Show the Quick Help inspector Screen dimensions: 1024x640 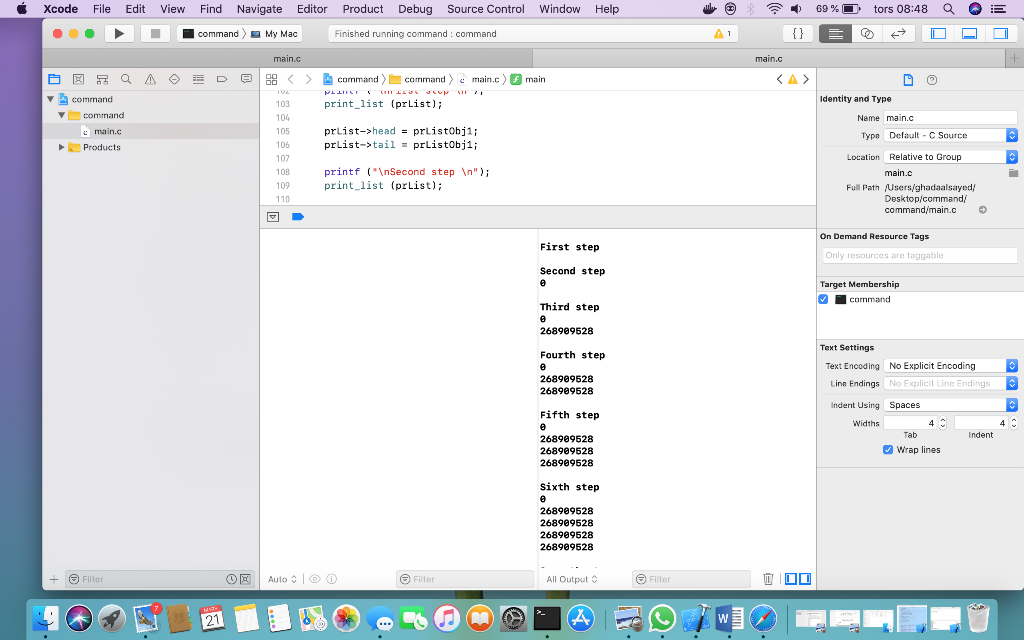(x=932, y=80)
